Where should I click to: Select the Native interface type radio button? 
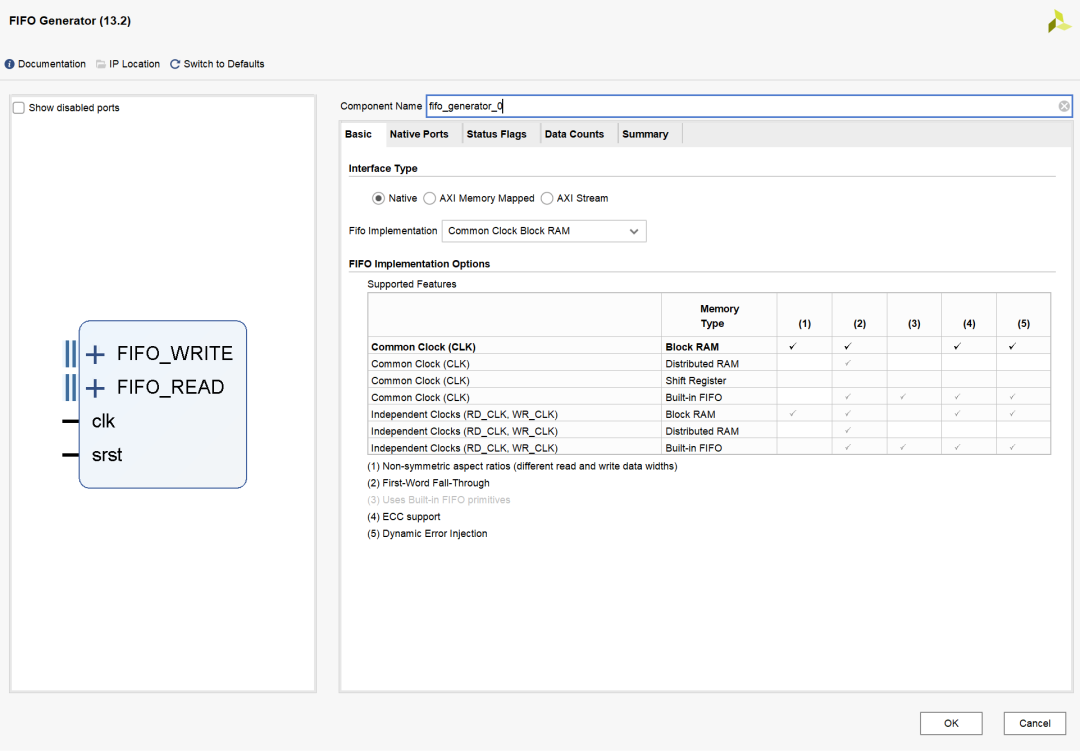point(378,198)
